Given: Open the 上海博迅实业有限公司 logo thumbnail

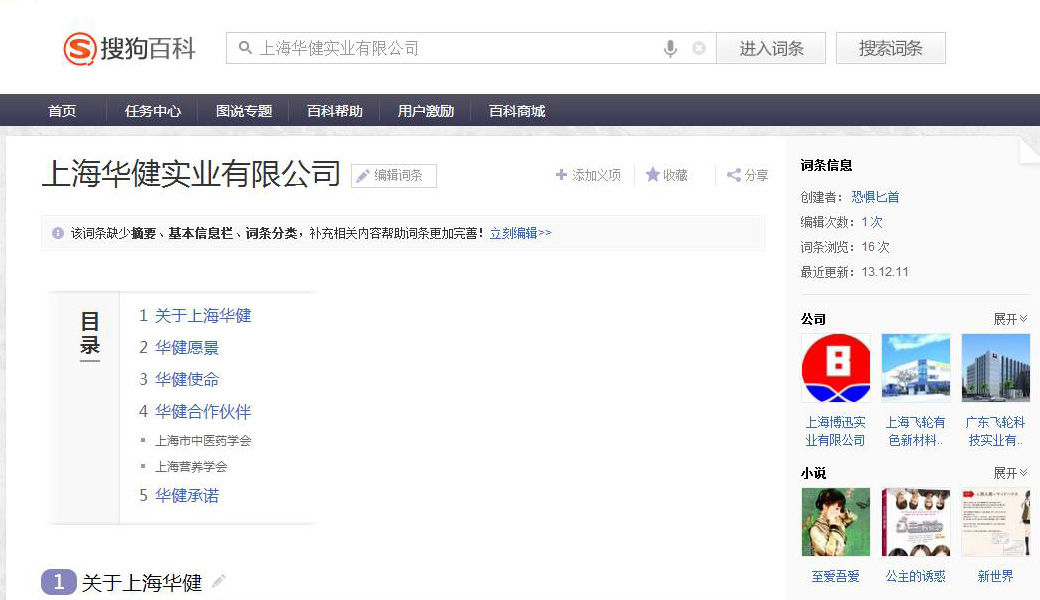Looking at the screenshot, I should click(x=836, y=368).
